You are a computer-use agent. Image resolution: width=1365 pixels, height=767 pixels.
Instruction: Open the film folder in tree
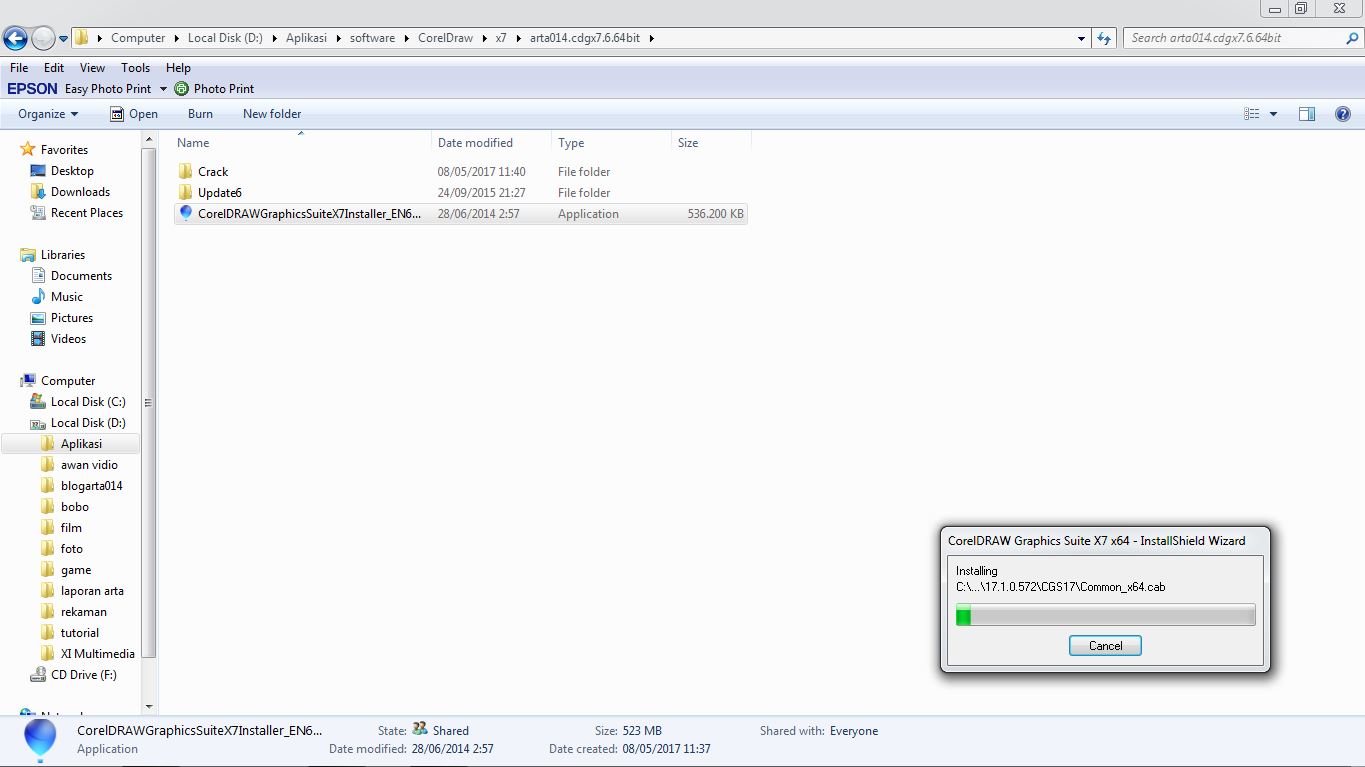tap(71, 528)
